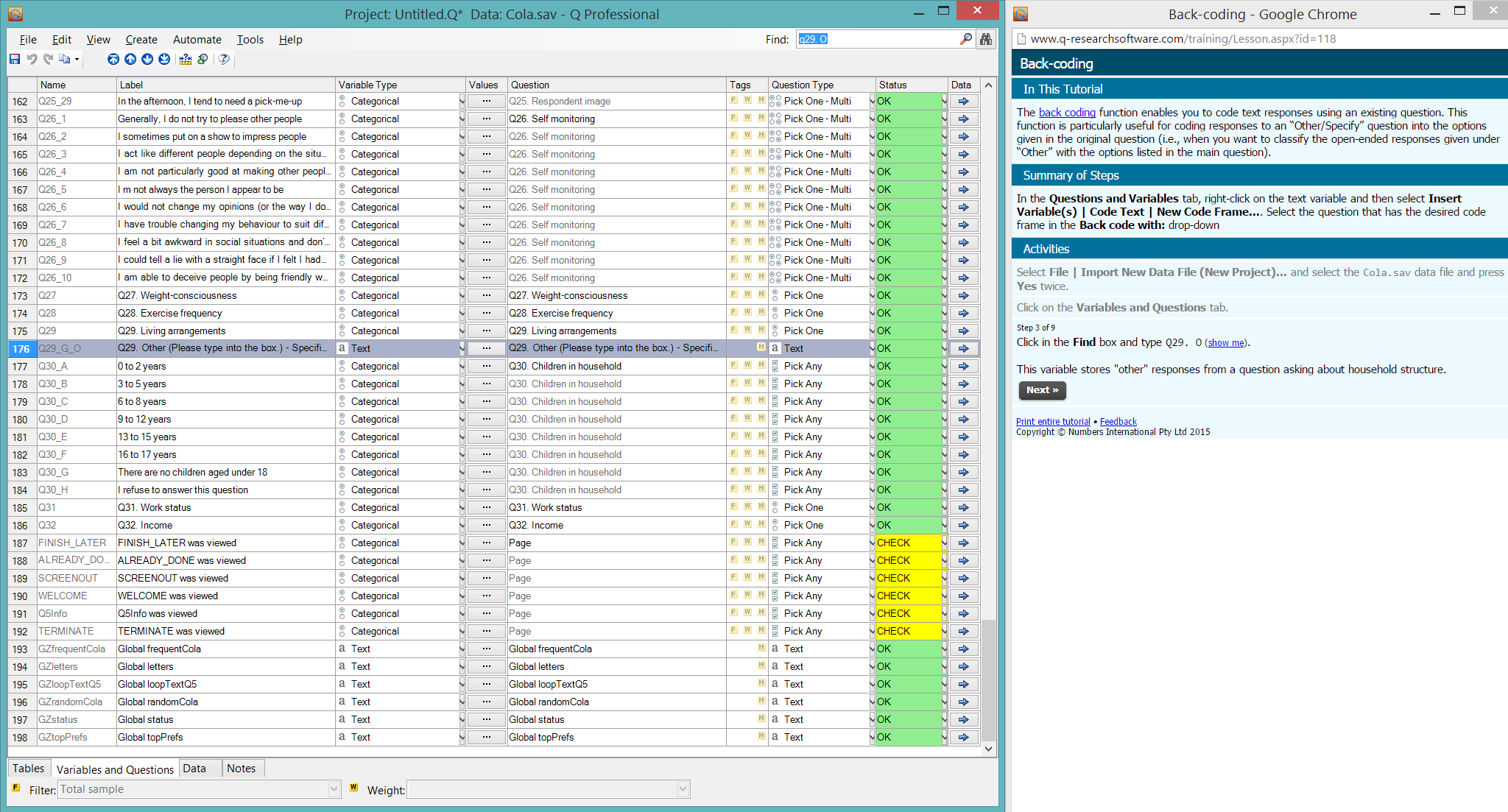Open the back coding hyperlink

point(1067,113)
